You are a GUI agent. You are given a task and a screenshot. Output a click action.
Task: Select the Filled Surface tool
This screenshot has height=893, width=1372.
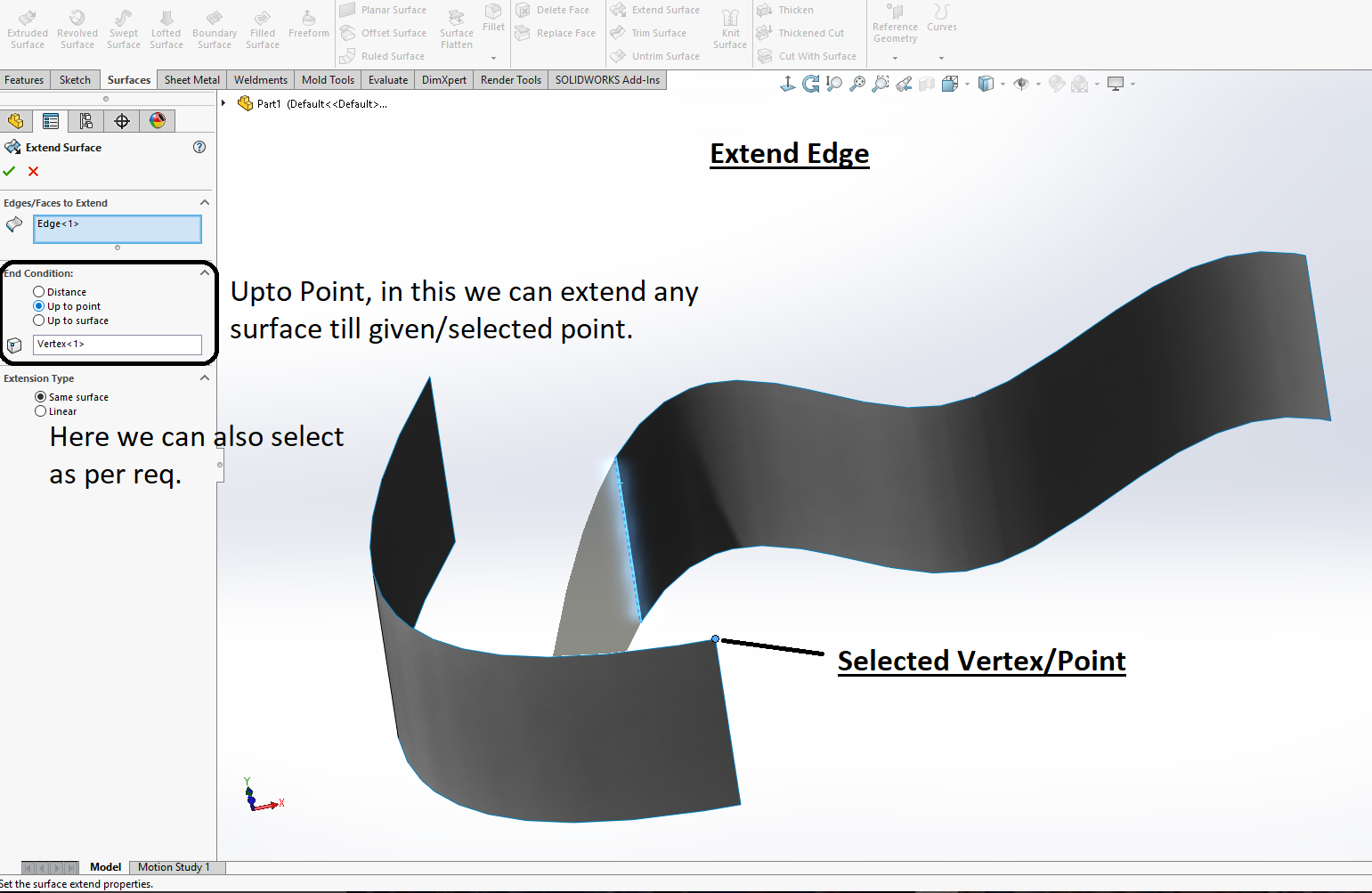point(263,30)
